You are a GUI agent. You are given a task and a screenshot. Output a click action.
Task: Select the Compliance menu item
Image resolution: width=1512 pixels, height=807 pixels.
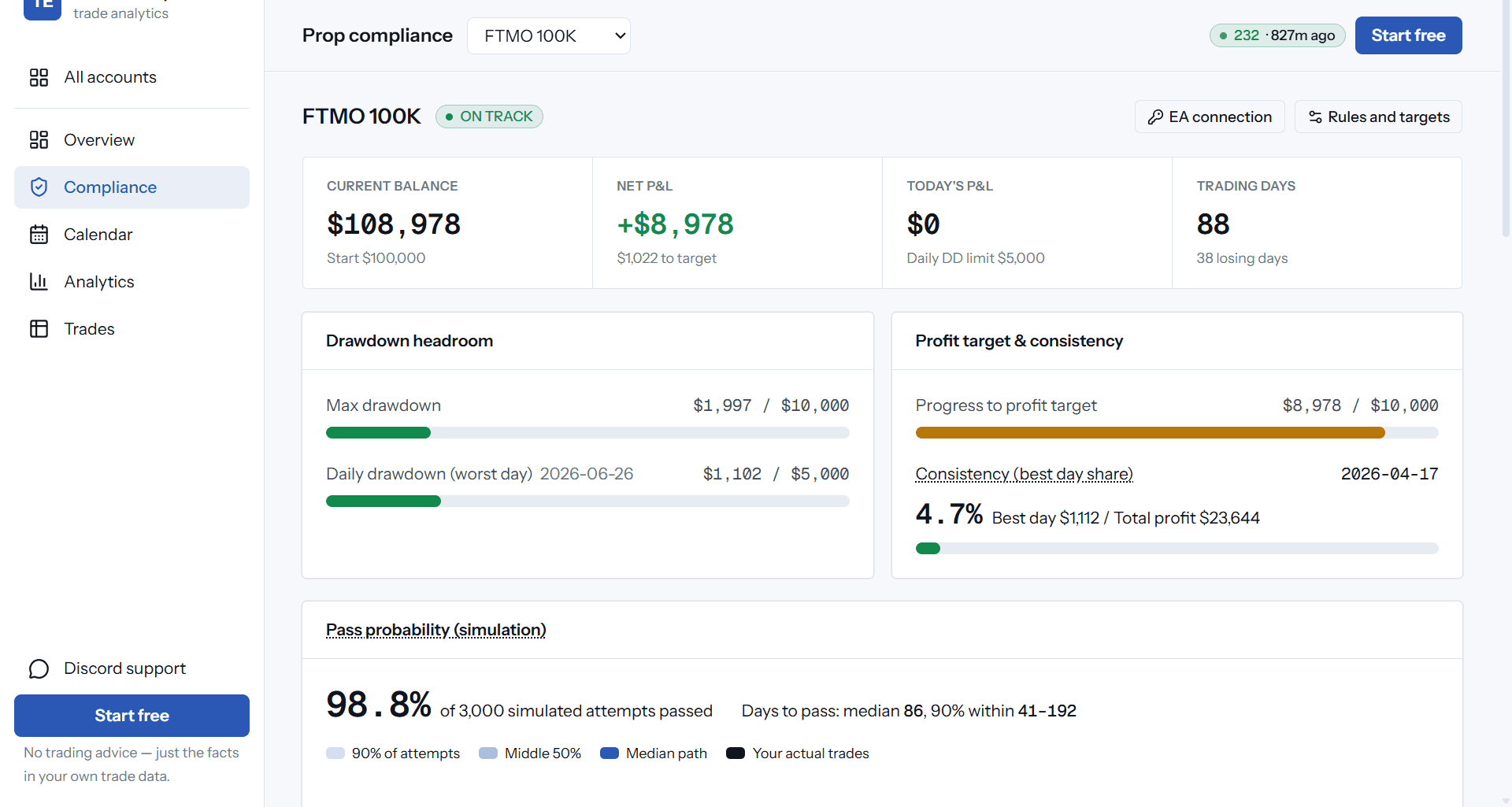pos(132,187)
